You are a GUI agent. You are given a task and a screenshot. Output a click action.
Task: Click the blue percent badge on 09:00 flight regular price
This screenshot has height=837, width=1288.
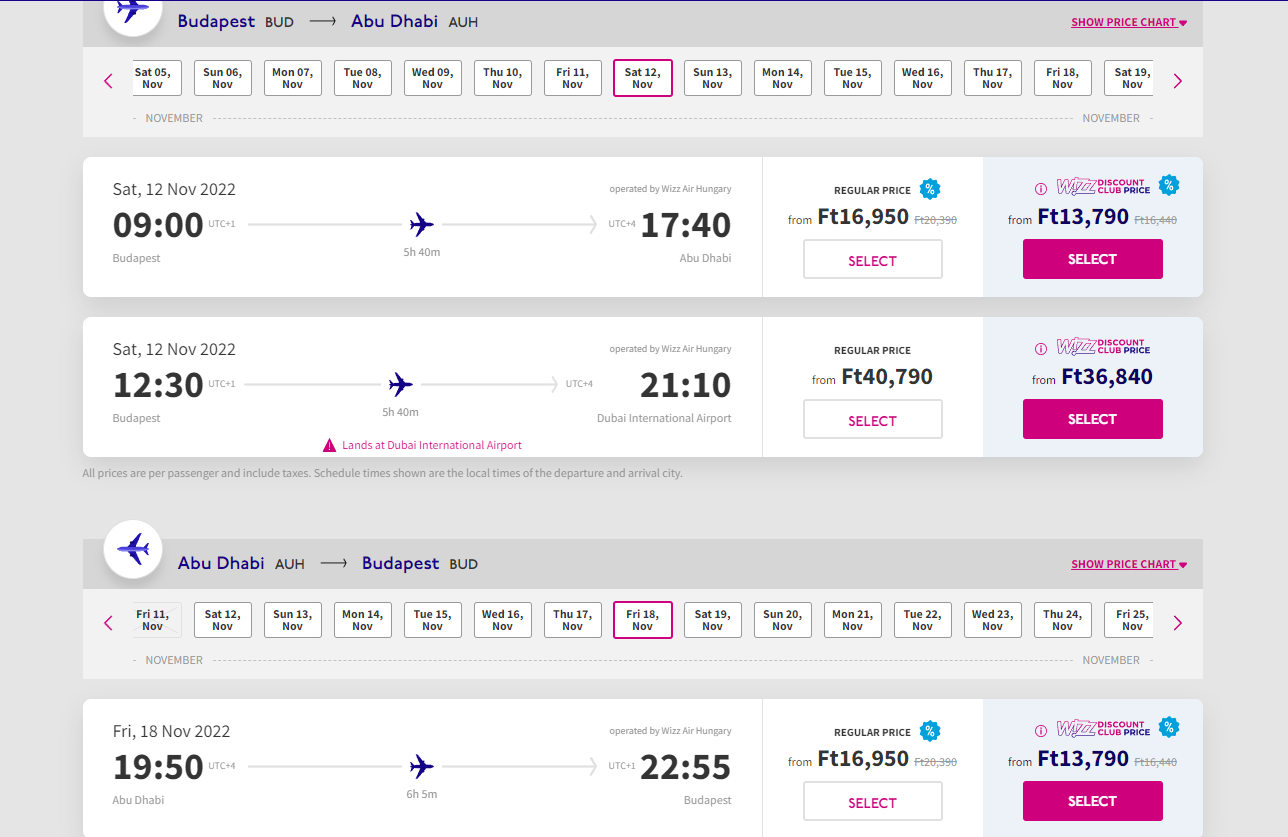pos(930,189)
